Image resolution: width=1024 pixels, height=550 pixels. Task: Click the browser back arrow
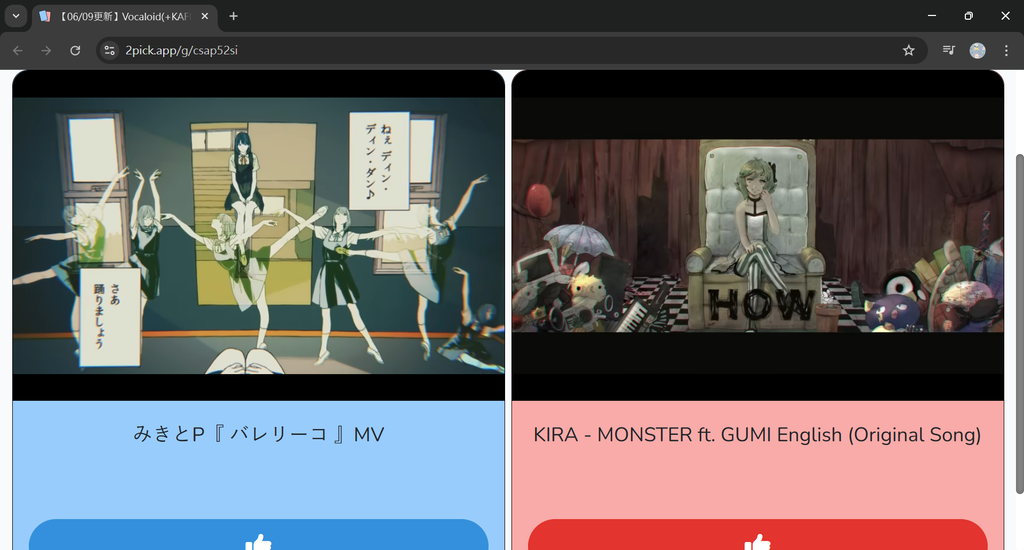point(18,50)
